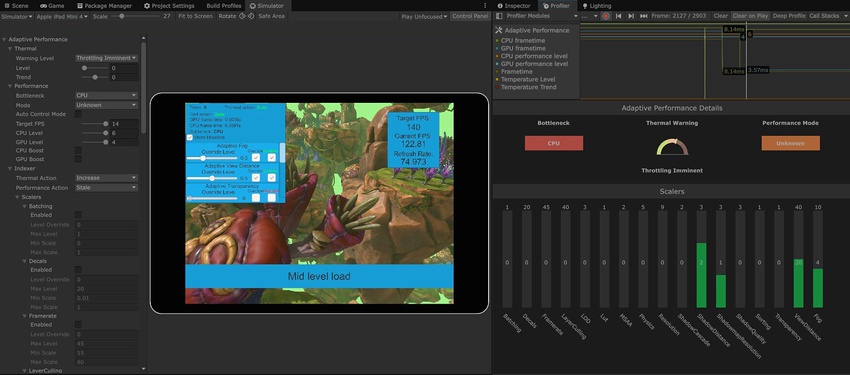Open the Game tab
The height and width of the screenshot is (375, 850).
pyautogui.click(x=52, y=5)
